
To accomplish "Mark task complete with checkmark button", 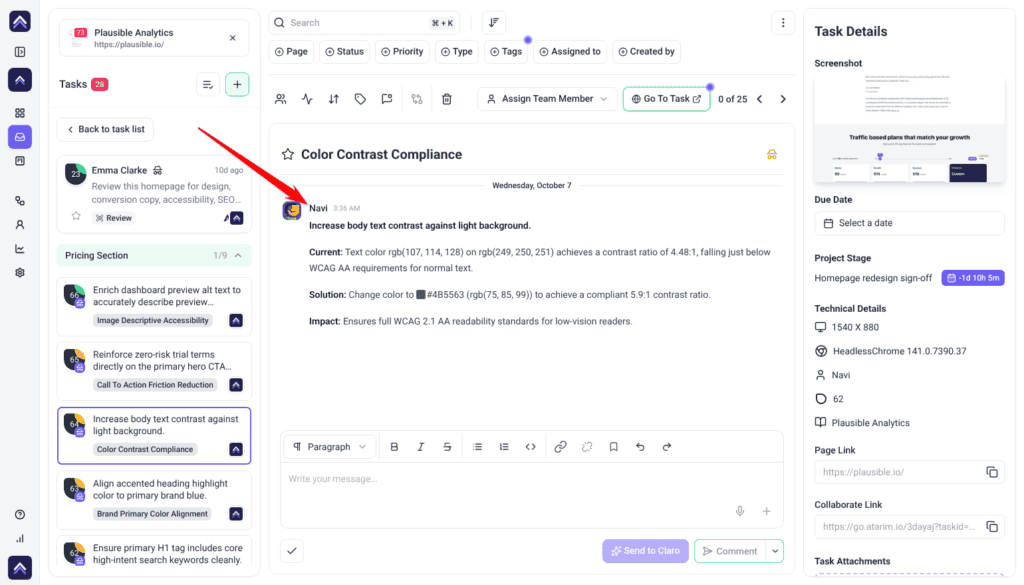I will tap(292, 551).
